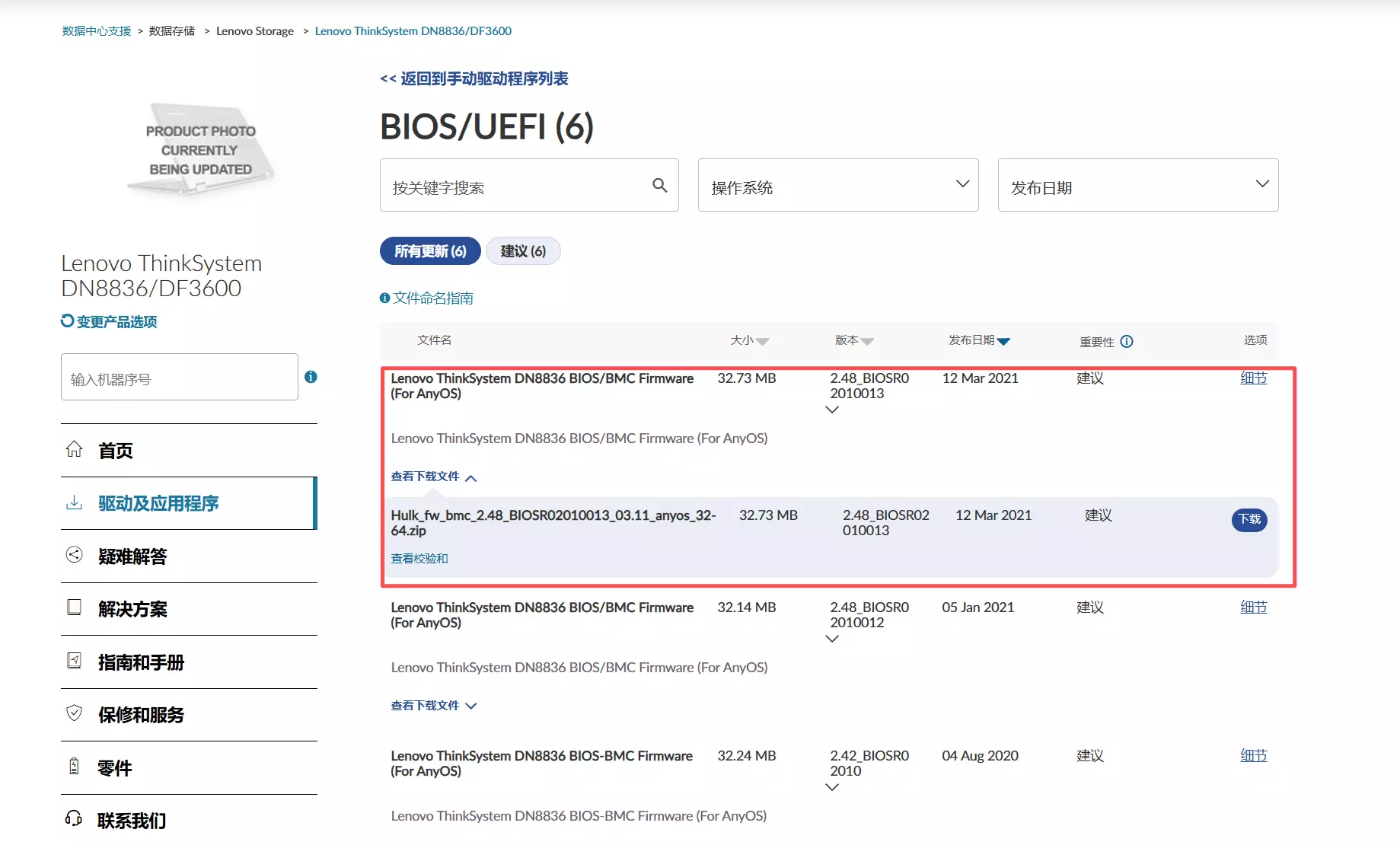Screen dimensions: 1400x845
Task: Open Drivers and Applications sidebar menu
Action: click(158, 503)
